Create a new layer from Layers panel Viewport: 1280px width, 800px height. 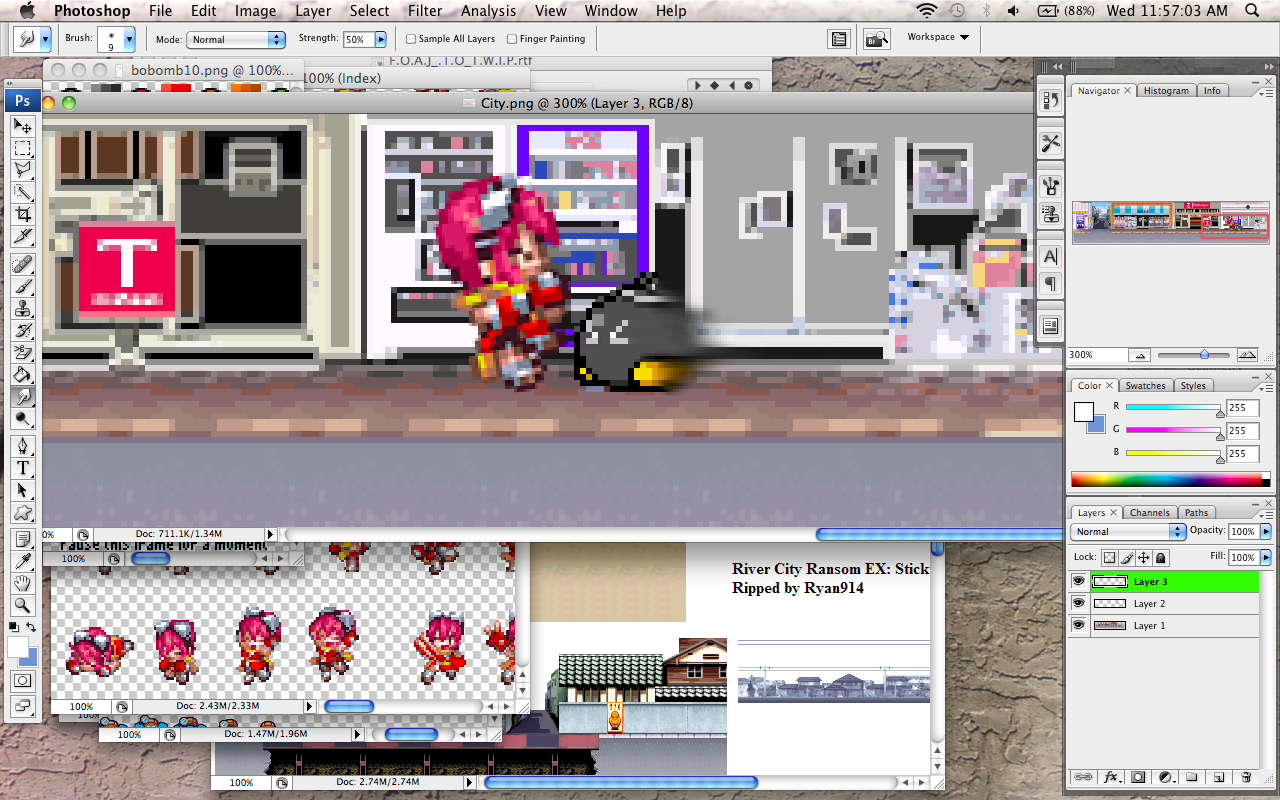1218,777
